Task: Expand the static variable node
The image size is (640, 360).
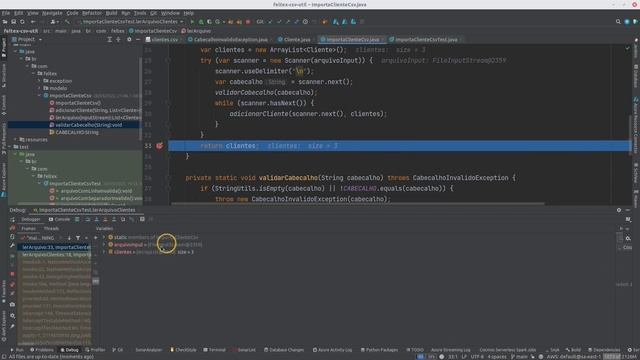Action: (x=104, y=237)
